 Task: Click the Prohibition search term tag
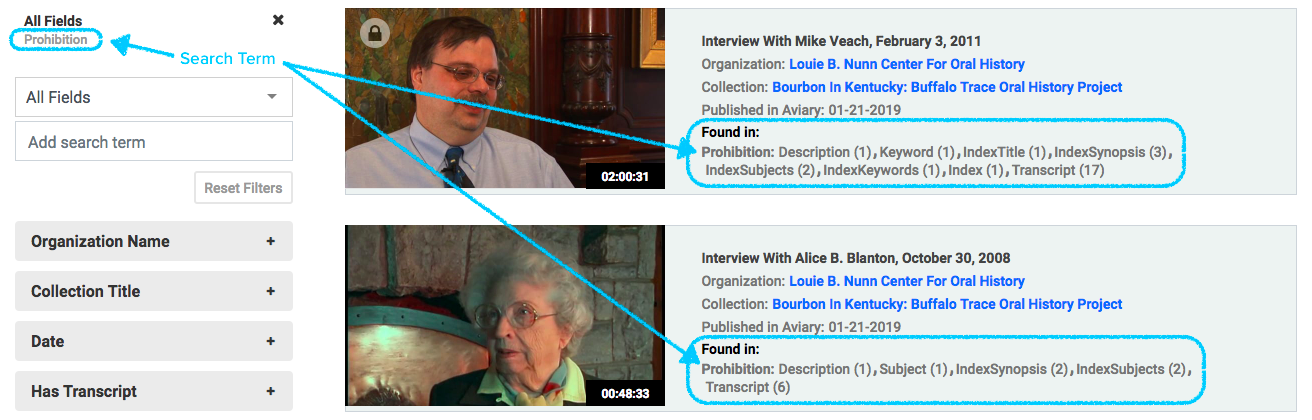coord(56,40)
